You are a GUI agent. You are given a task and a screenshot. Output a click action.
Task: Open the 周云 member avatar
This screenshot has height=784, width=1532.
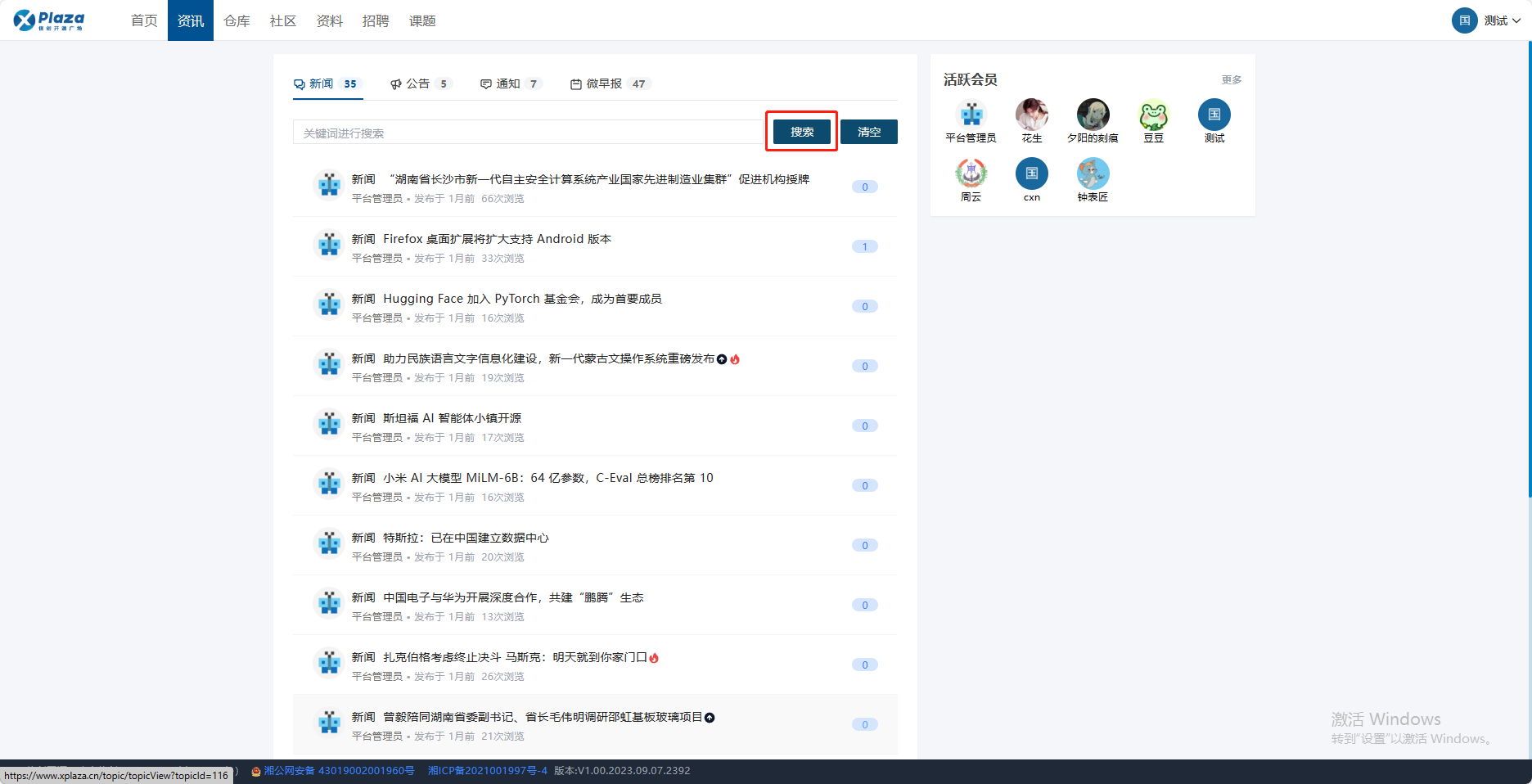coord(971,173)
